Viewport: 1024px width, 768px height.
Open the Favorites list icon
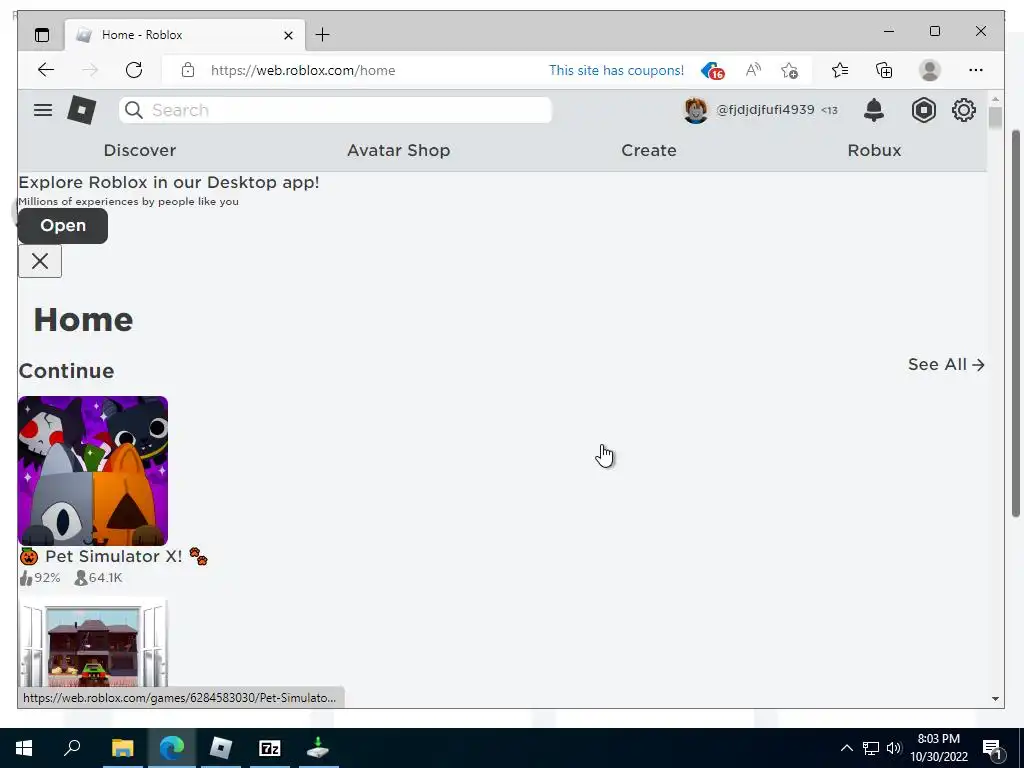pyautogui.click(x=840, y=70)
